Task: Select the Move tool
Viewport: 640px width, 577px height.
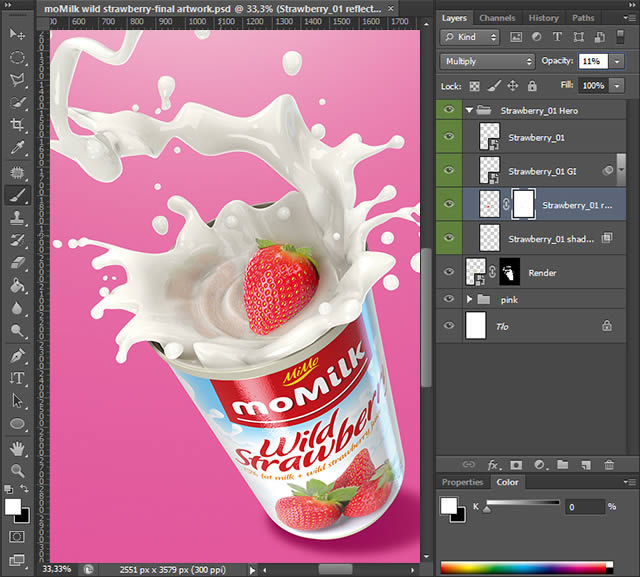Action: point(17,34)
